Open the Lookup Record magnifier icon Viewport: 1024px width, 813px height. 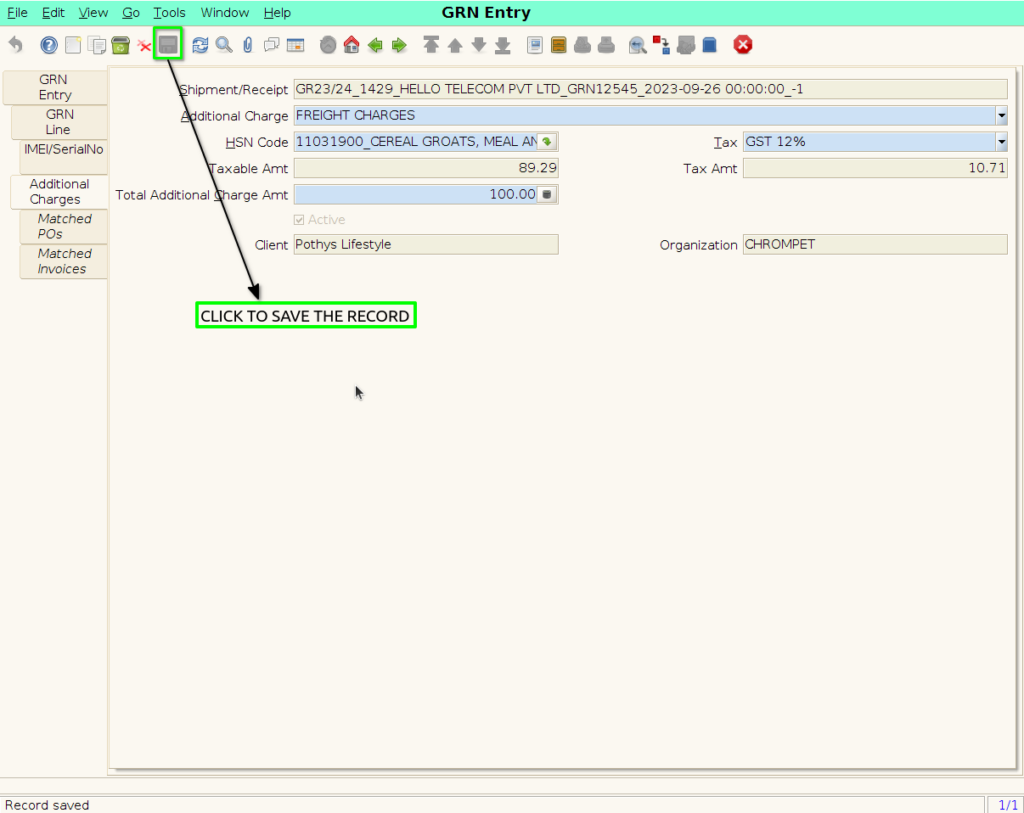(x=224, y=45)
